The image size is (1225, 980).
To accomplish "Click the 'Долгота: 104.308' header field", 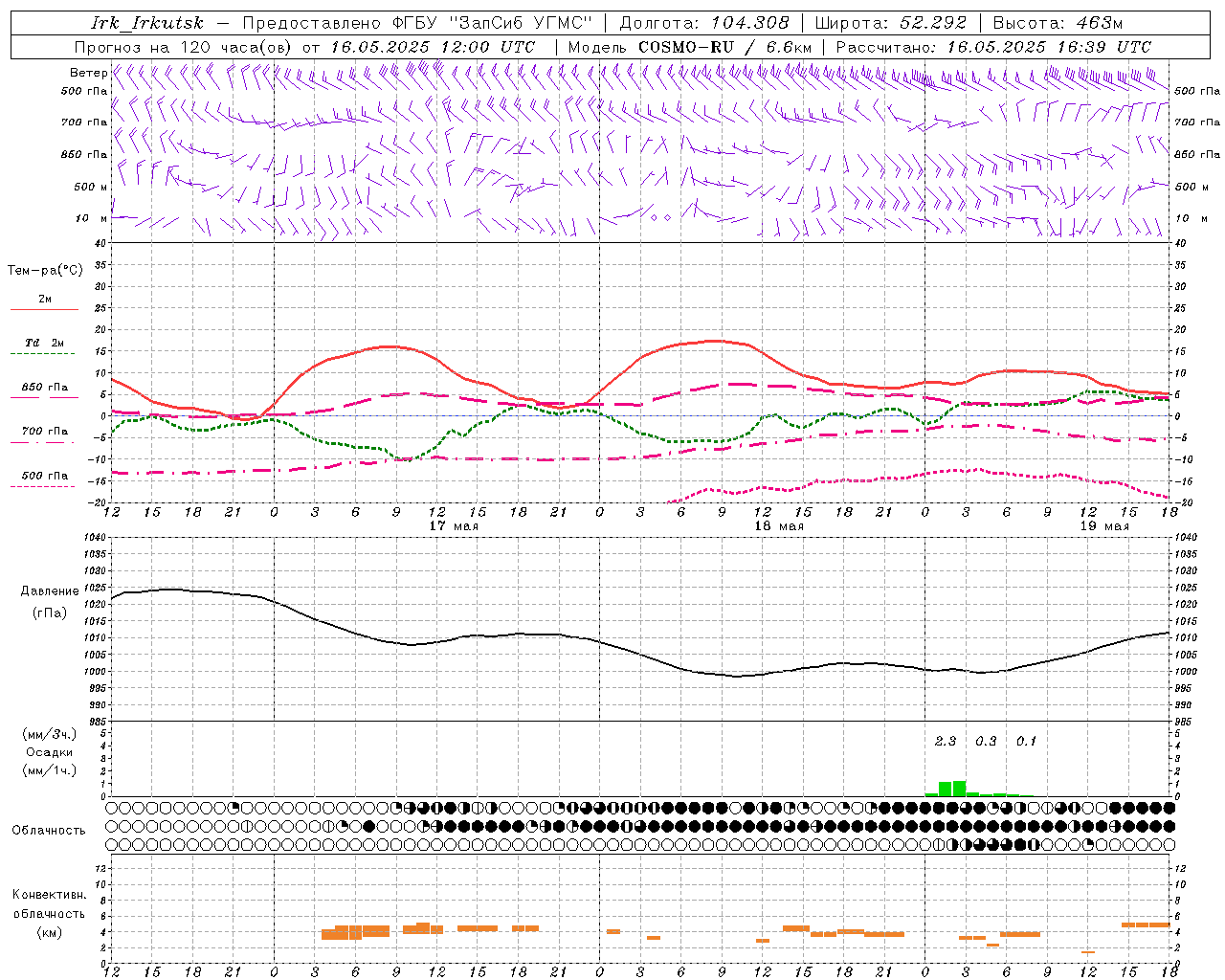I will (704, 23).
